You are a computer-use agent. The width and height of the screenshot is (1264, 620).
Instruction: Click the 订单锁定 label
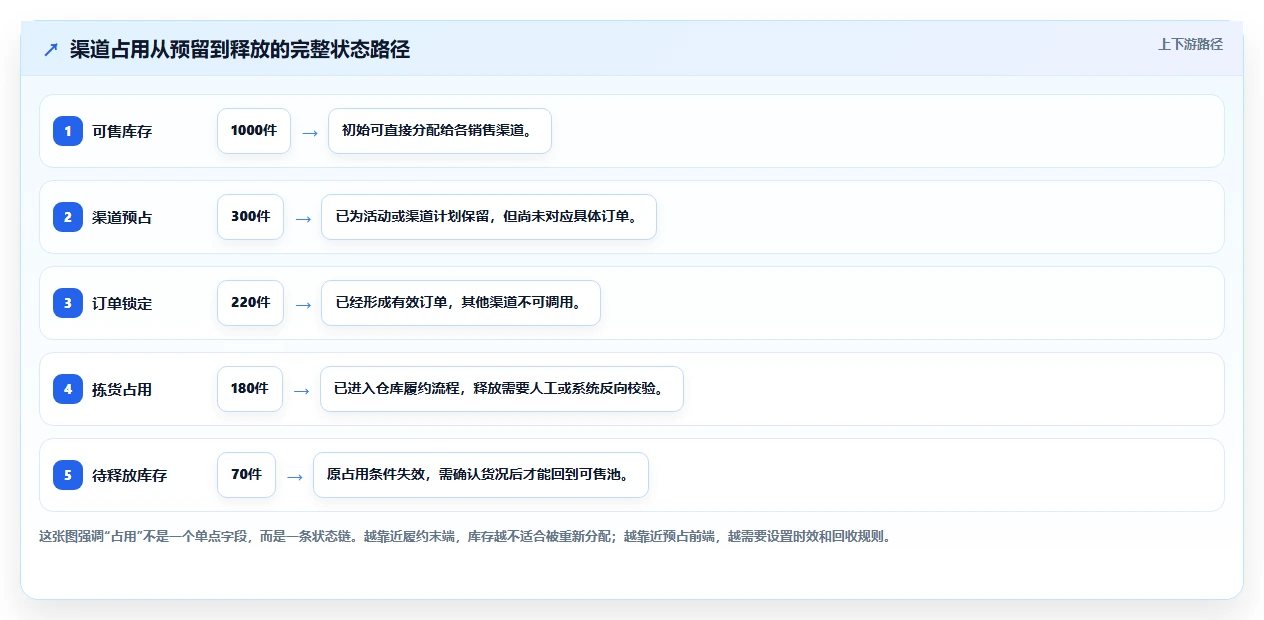pos(122,303)
